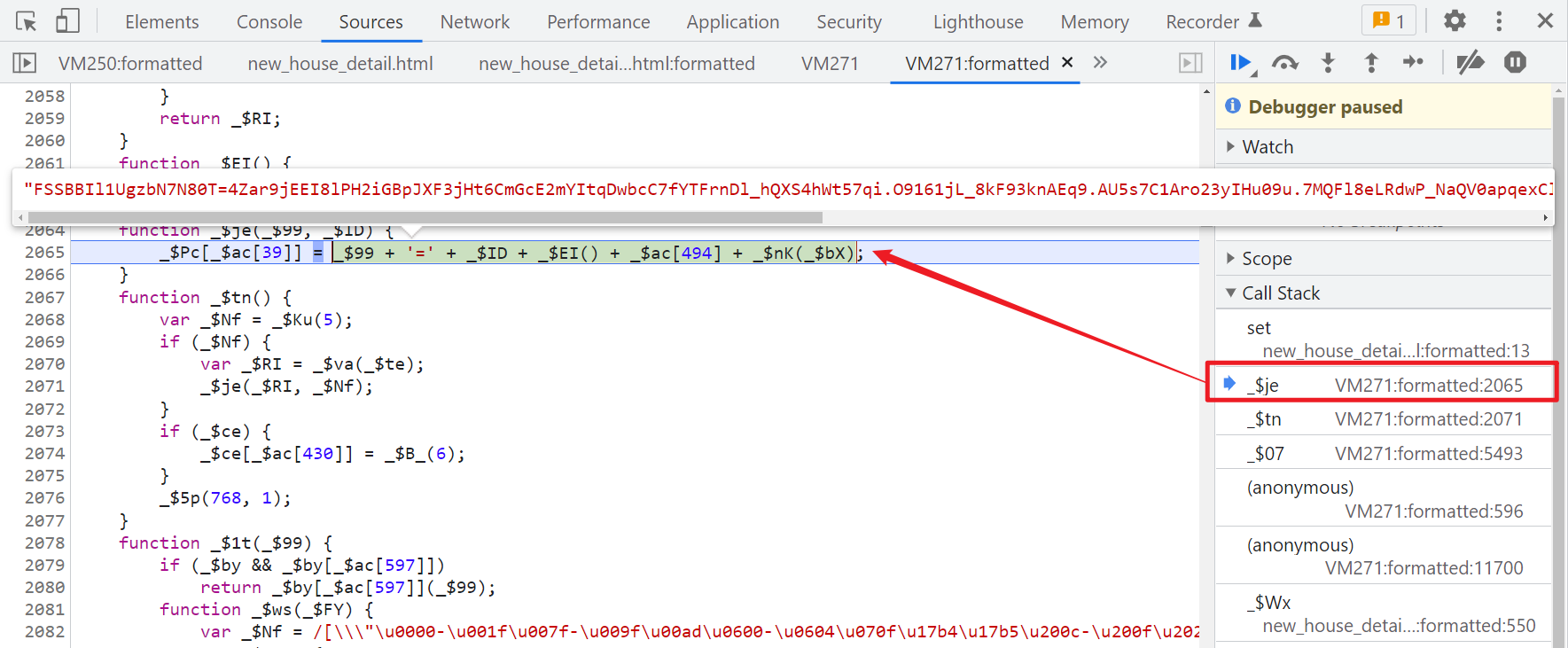Image resolution: width=1568 pixels, height=648 pixels.
Task: Open the Performance tab
Action: tap(598, 21)
